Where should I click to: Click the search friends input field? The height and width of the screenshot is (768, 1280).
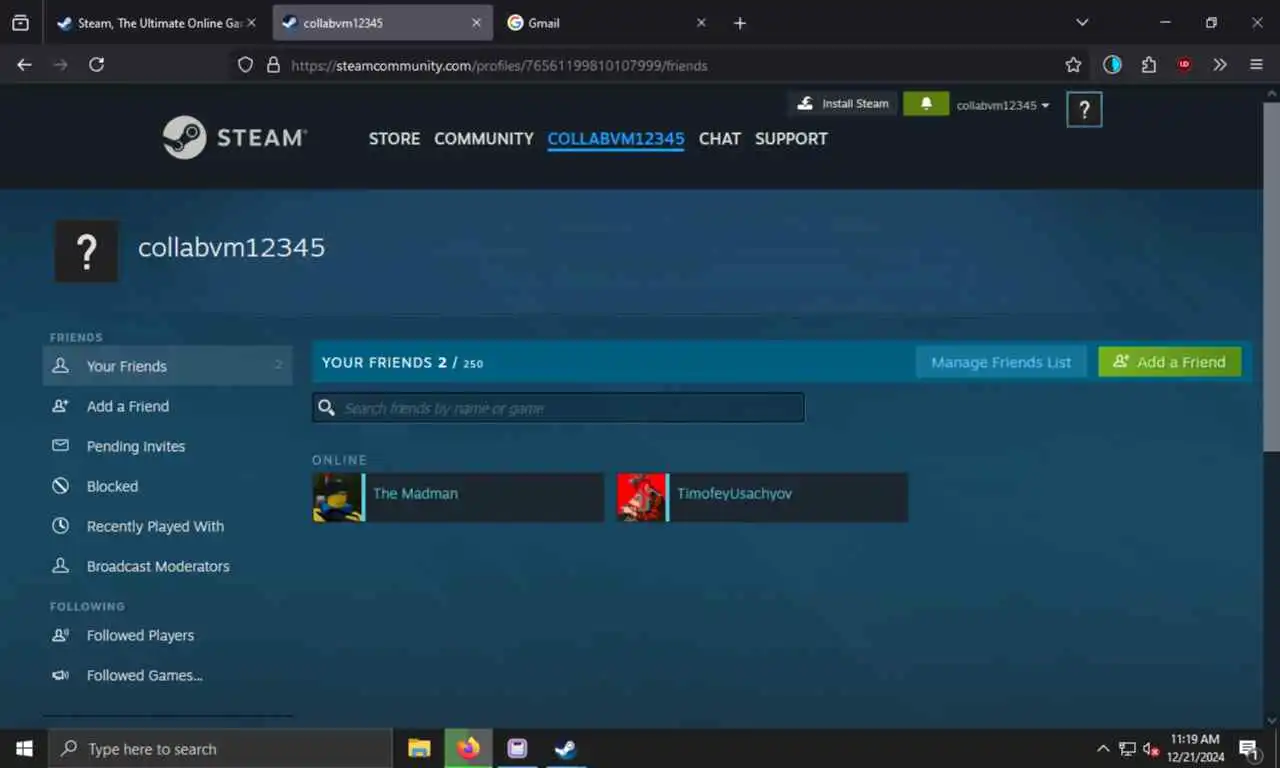(x=558, y=408)
